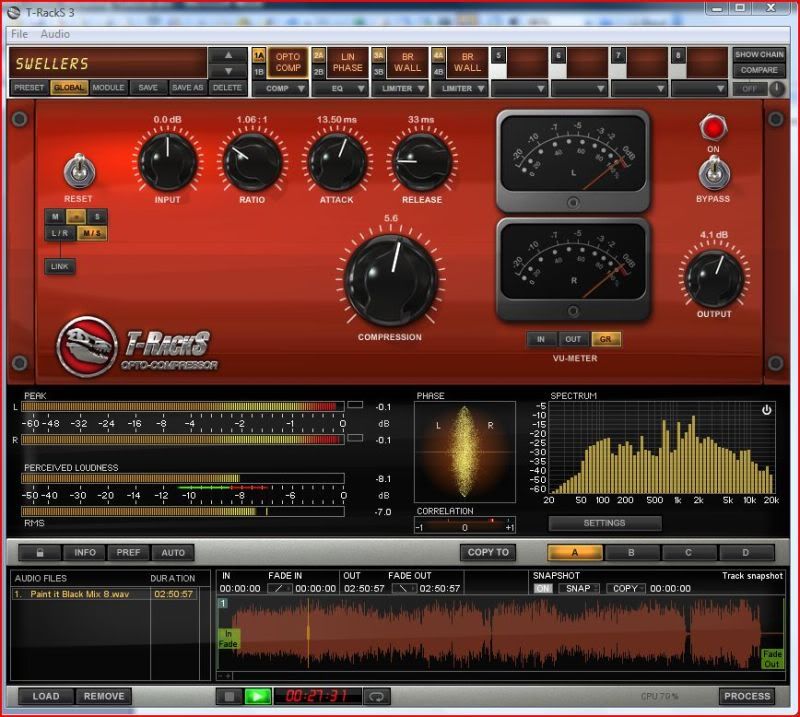
Task: Click the COPY TO button
Action: pyautogui.click(x=488, y=552)
